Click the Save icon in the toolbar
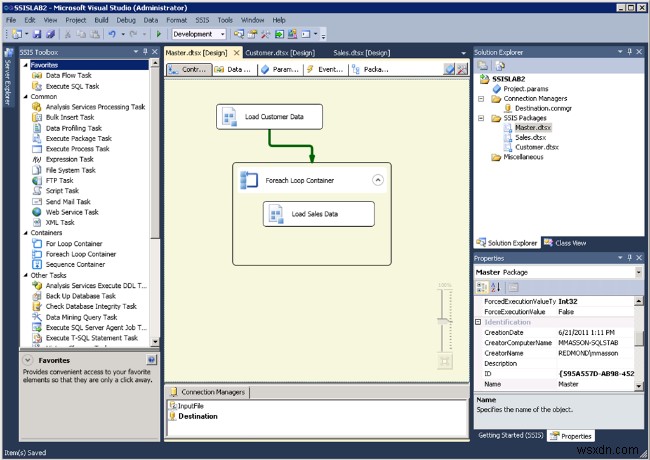The image size is (650, 460). tap(37, 34)
